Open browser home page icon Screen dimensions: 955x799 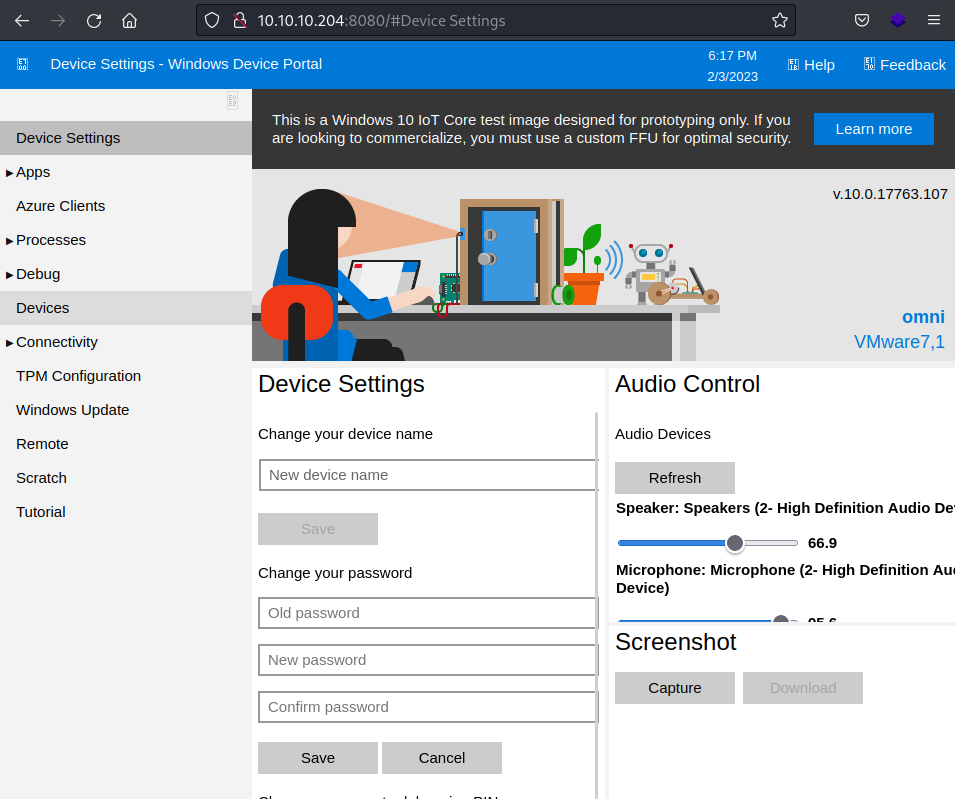tap(129, 21)
